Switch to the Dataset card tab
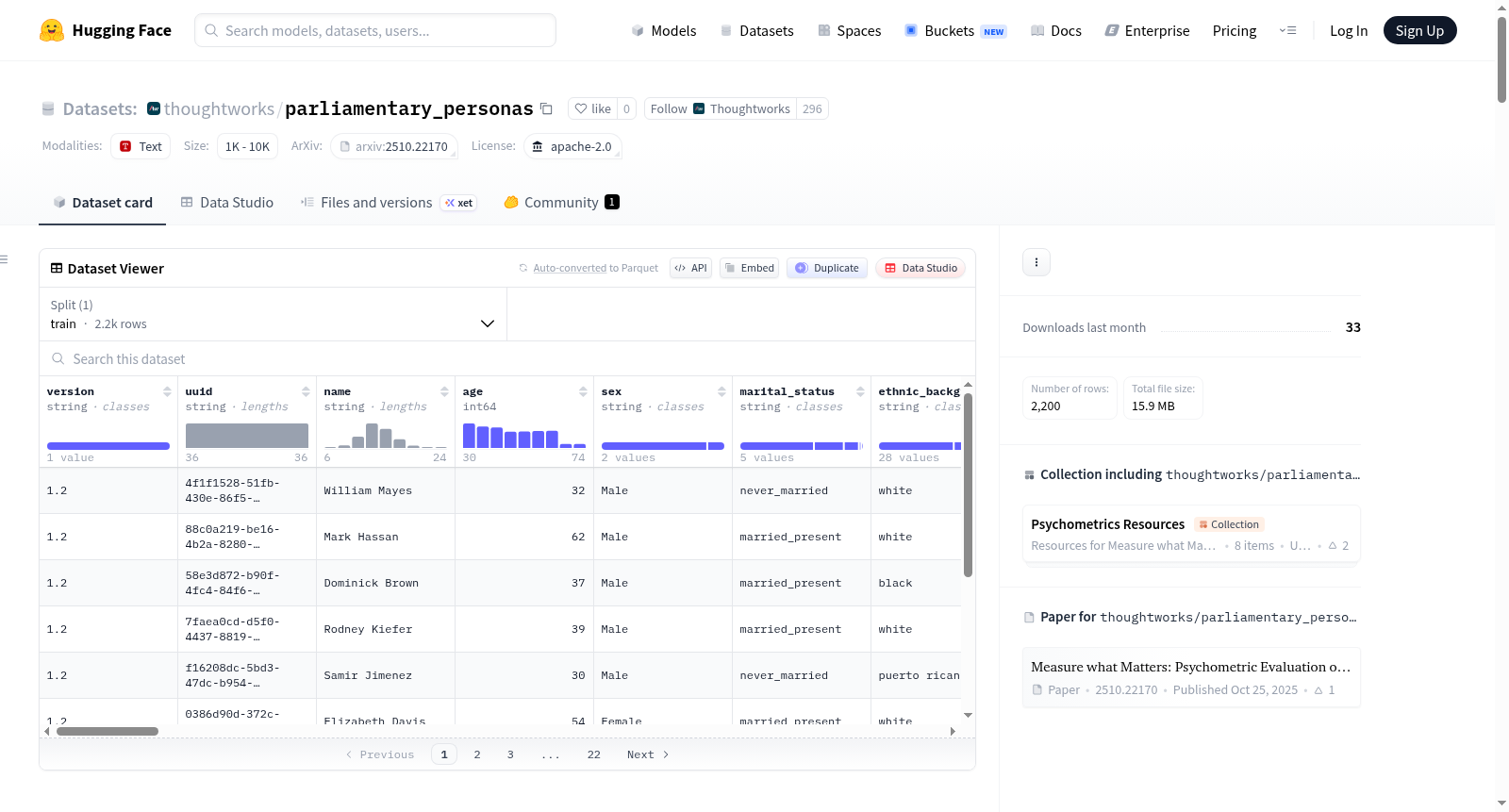Screen dimensions: 1509x812 pos(102,202)
